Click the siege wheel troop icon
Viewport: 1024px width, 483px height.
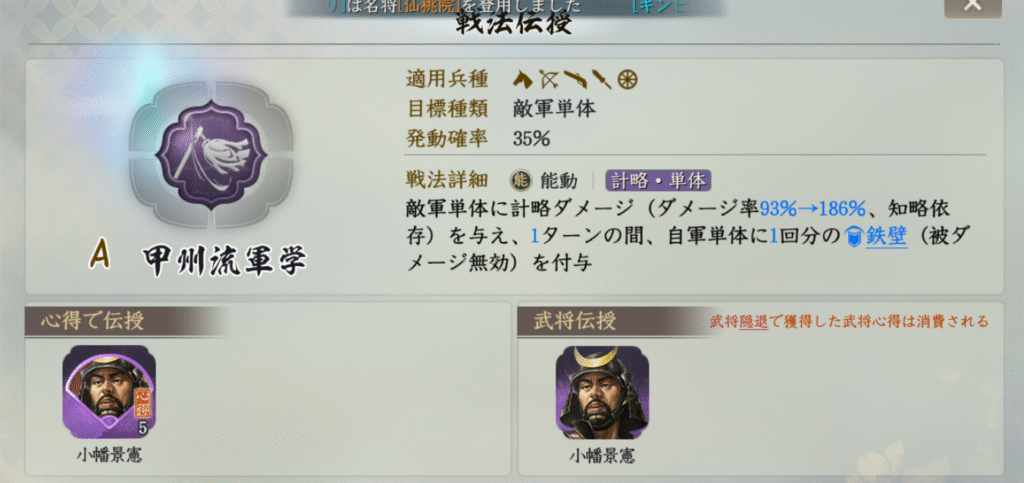pos(628,80)
